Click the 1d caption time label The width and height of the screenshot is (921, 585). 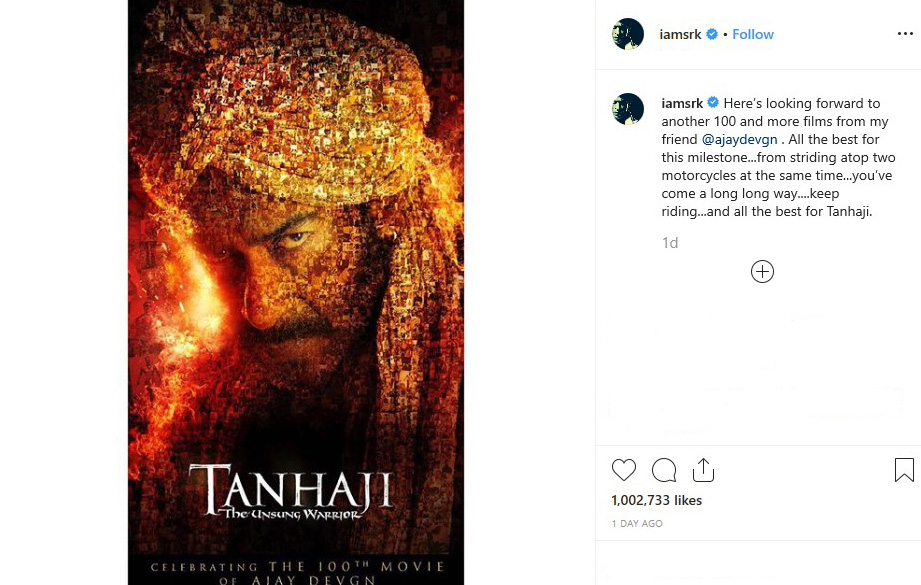pos(670,243)
